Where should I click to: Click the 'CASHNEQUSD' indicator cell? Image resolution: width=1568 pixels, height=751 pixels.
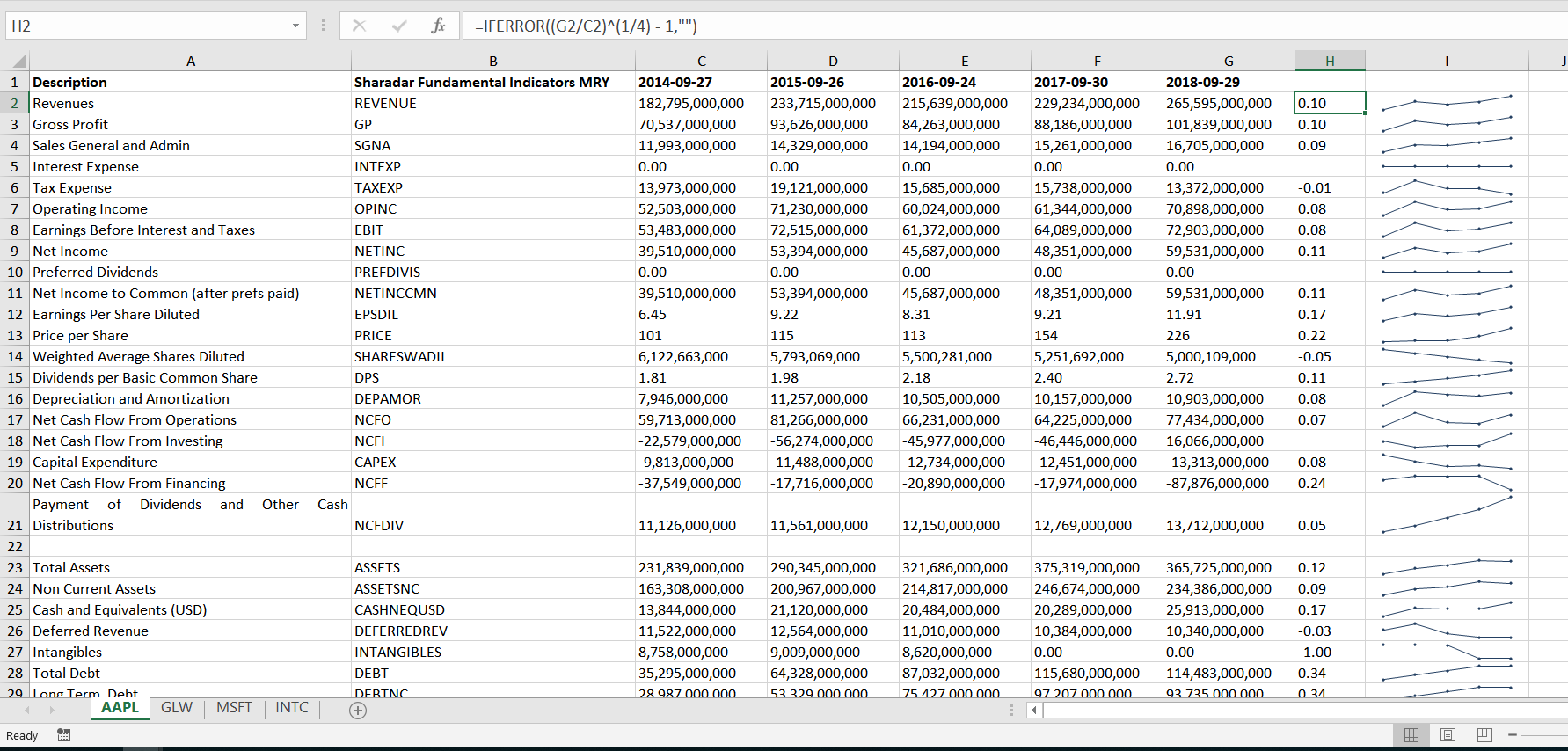click(493, 609)
